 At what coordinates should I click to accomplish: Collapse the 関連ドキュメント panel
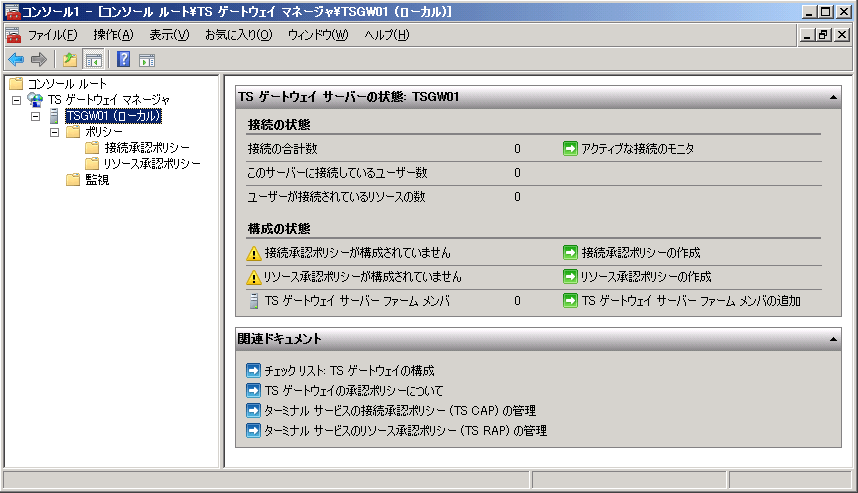(x=833, y=339)
